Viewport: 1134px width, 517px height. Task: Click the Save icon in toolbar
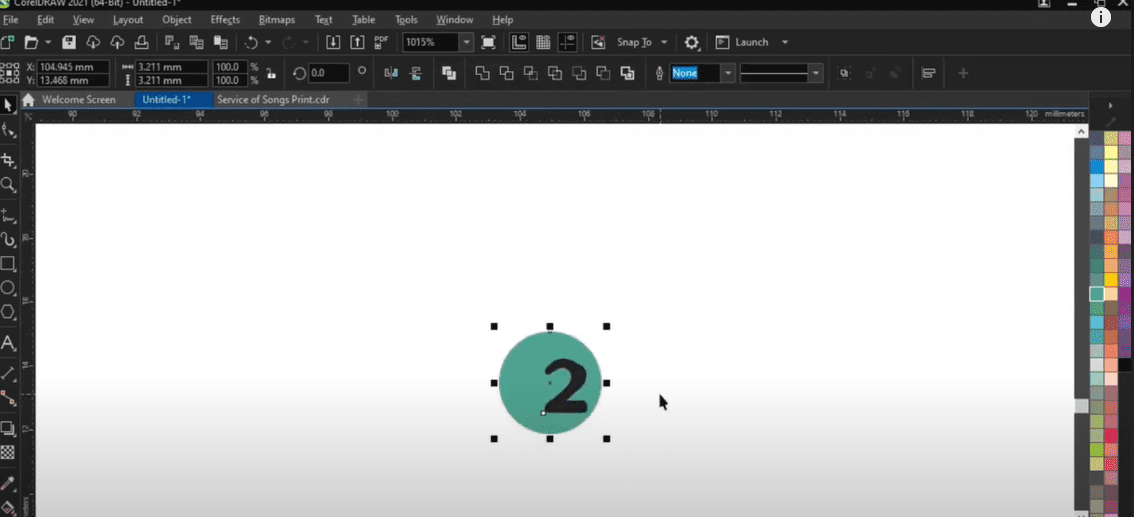[x=69, y=42]
